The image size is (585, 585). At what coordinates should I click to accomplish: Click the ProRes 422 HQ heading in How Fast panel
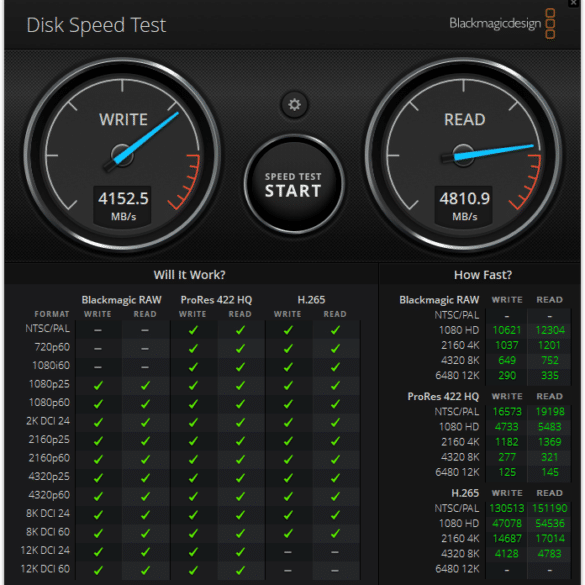click(443, 397)
